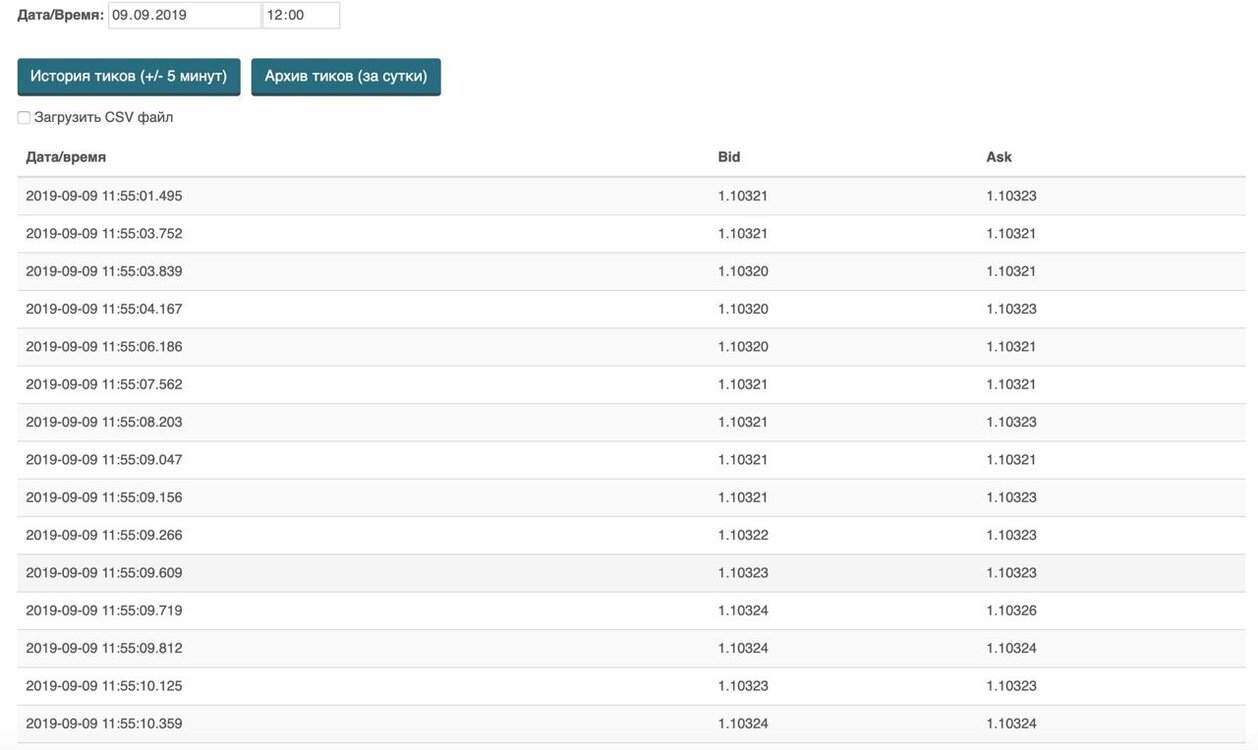Enable the Загрузить CSV файл checkbox
The image size is (1258, 750).
click(24, 118)
